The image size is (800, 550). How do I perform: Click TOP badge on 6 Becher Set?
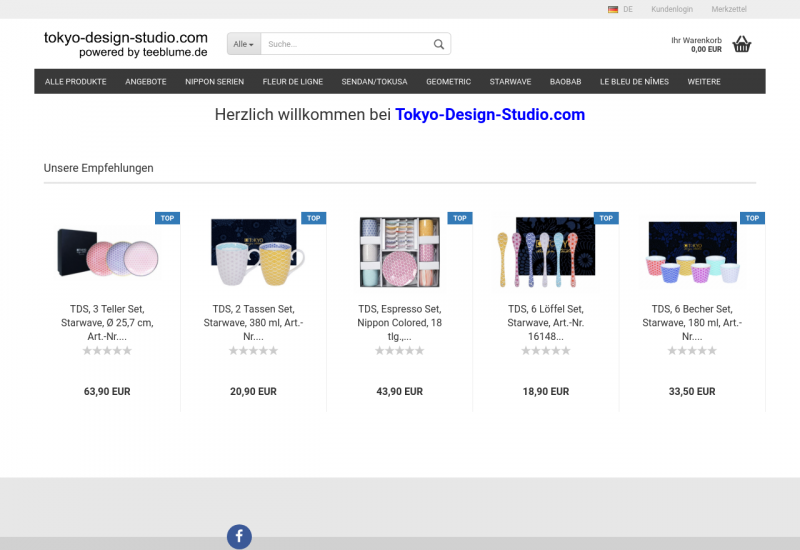click(752, 218)
